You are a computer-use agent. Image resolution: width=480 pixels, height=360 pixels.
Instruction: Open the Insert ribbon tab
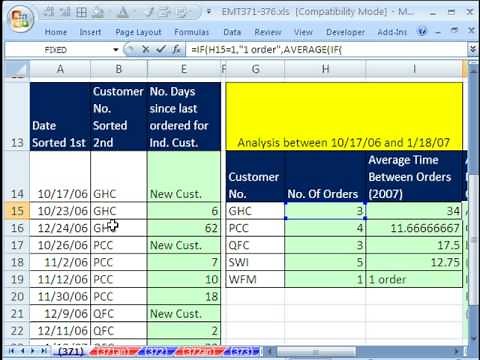click(90, 32)
